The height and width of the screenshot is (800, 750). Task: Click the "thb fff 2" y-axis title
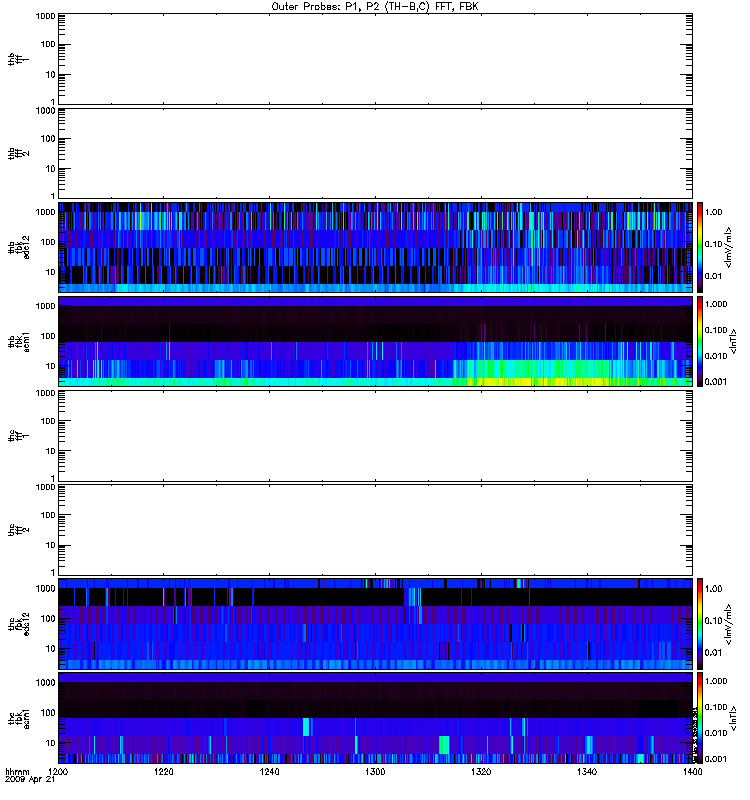pyautogui.click(x=19, y=154)
